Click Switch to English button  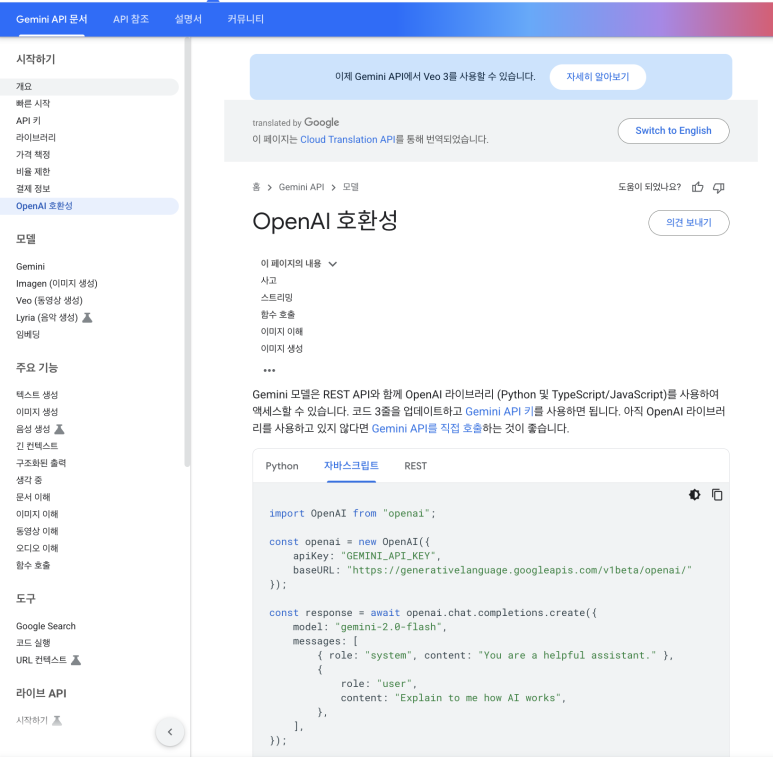673,131
